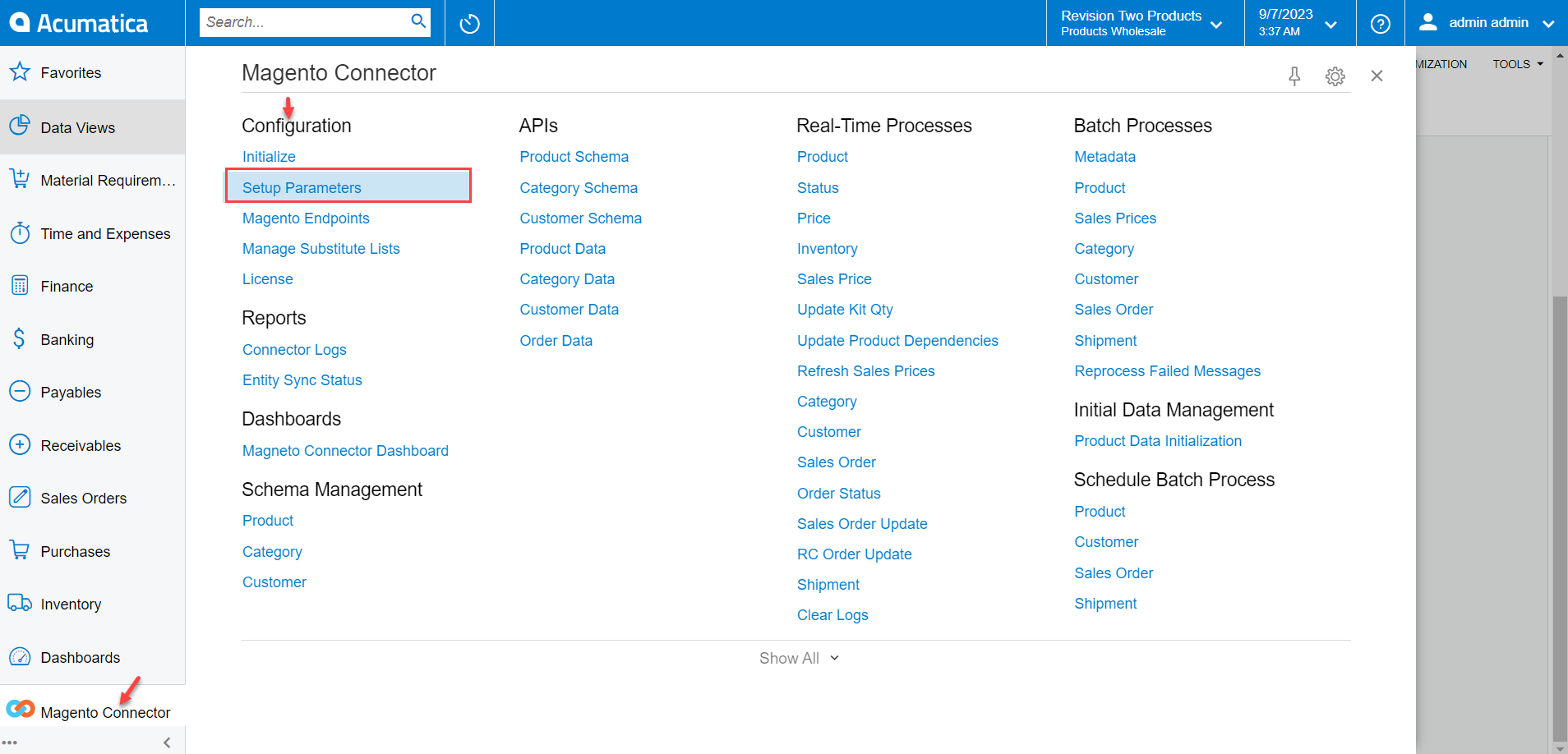Open the Purchases cart icon
Screen dimensions: 1568x754
(x=20, y=550)
